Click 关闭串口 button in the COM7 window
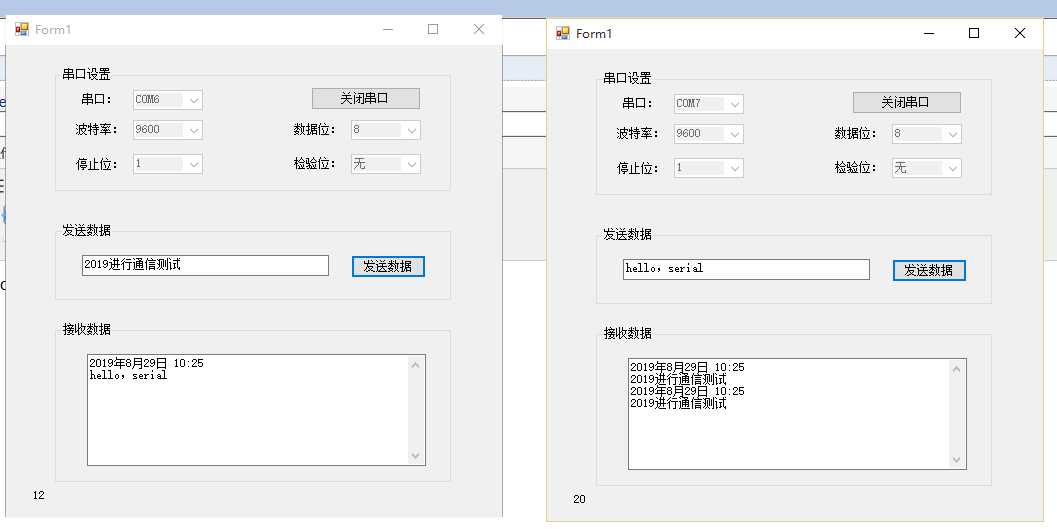 pos(907,102)
